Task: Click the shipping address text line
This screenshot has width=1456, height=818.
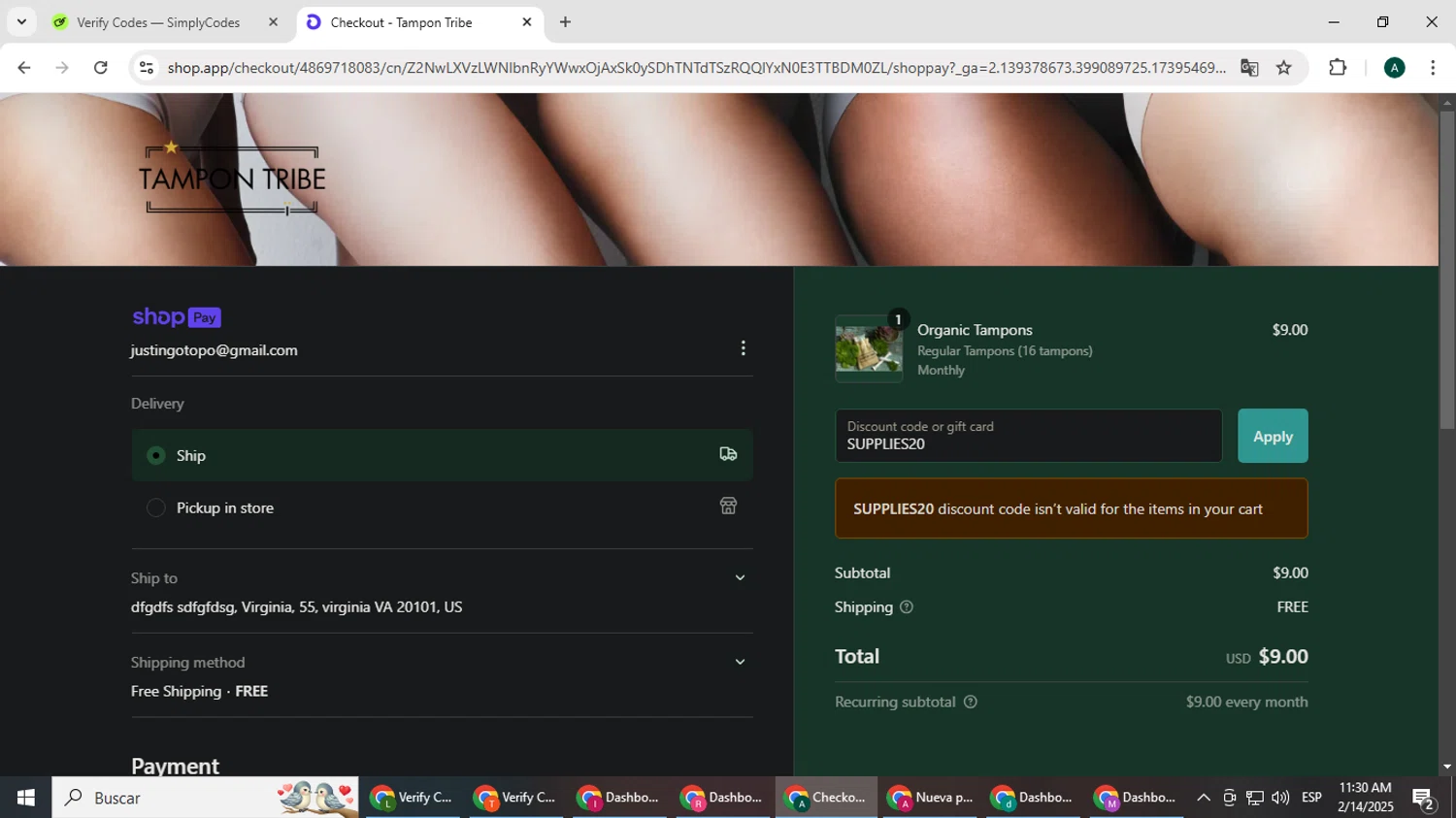Action: click(x=296, y=607)
